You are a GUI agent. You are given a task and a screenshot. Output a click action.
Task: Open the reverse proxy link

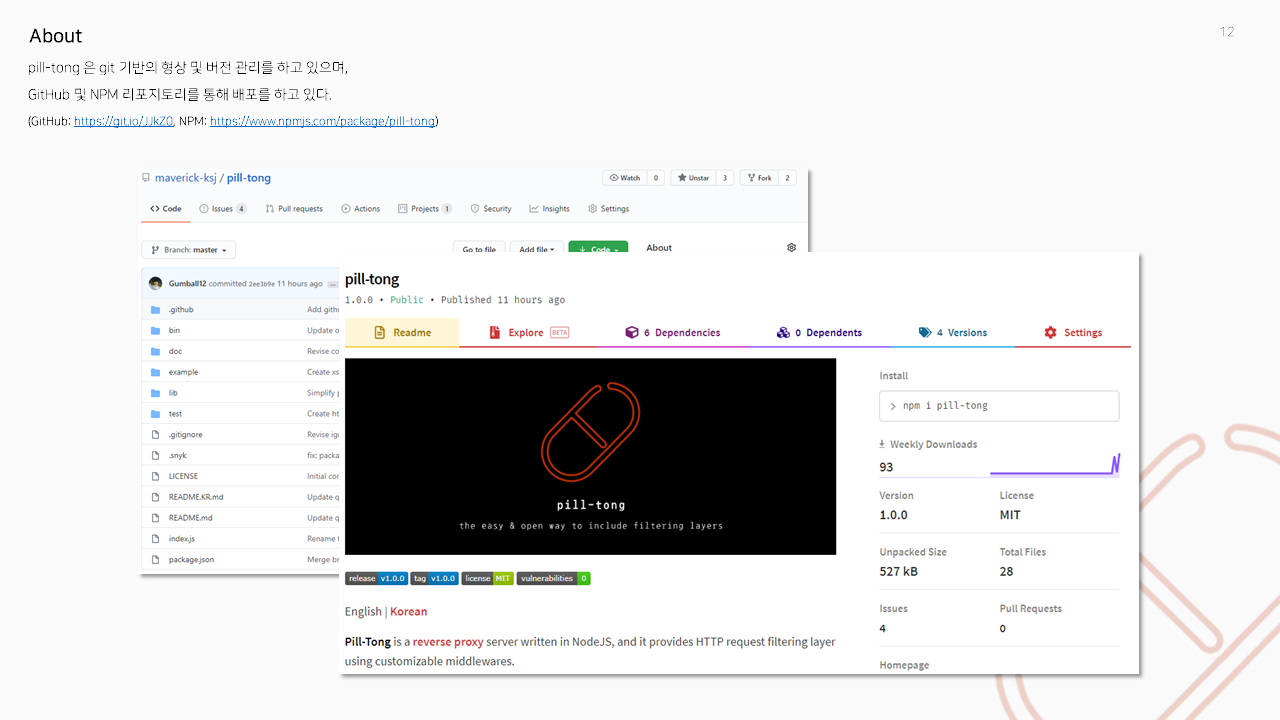[448, 642]
